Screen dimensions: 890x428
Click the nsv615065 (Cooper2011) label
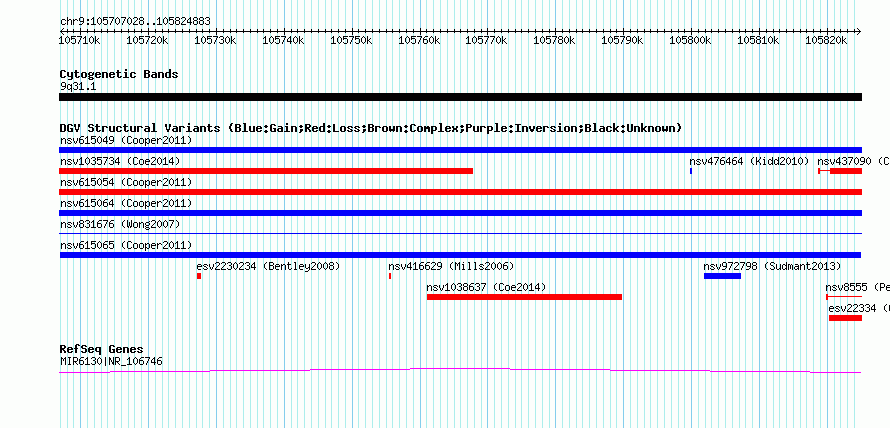tap(126, 245)
